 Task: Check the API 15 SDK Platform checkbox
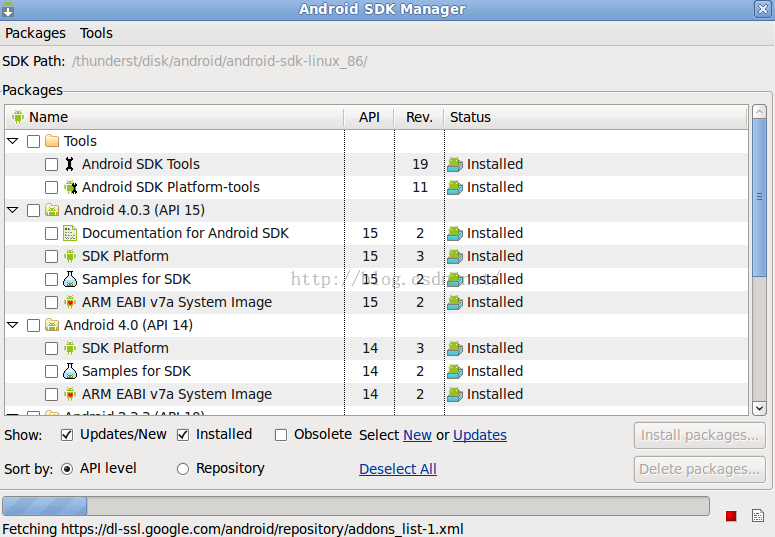51,256
